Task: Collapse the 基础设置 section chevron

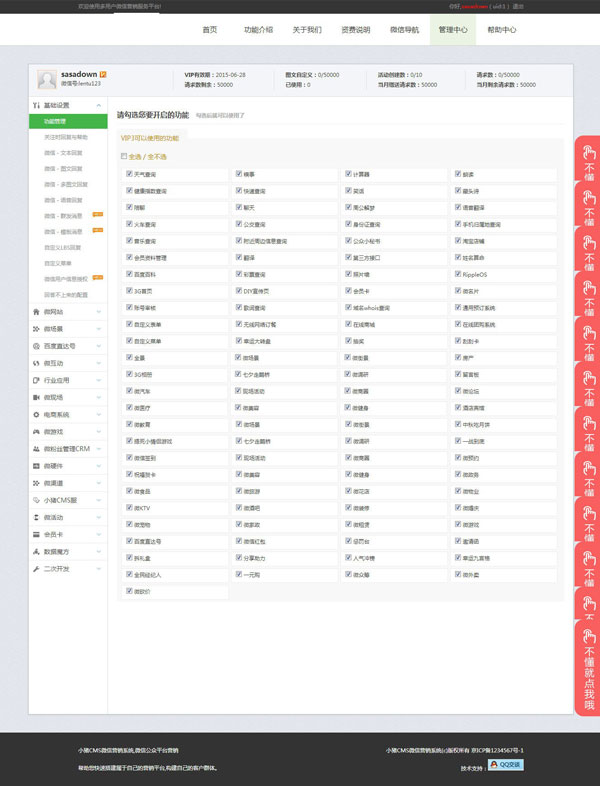Action: click(x=99, y=105)
